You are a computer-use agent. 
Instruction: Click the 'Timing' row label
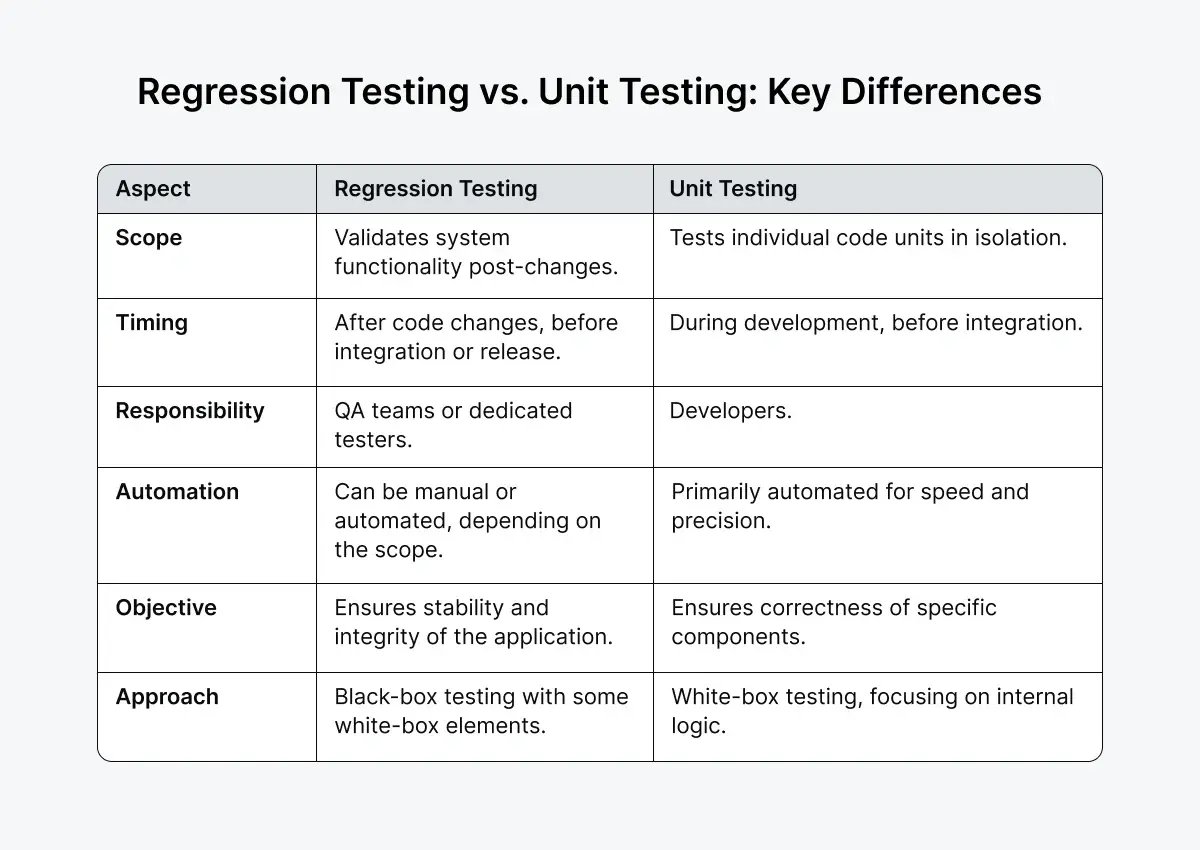(x=152, y=322)
